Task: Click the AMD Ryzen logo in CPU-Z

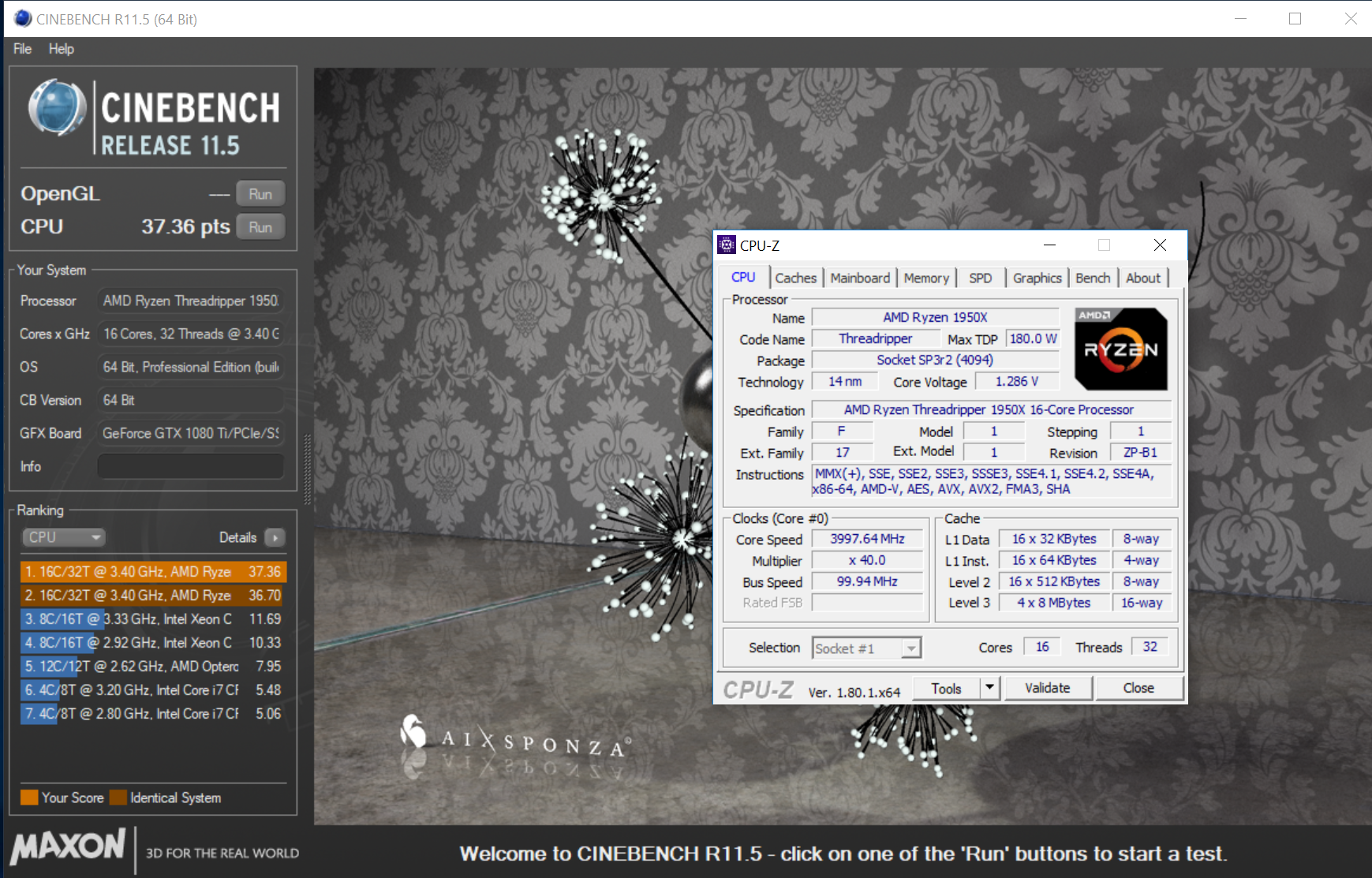Action: (1121, 349)
